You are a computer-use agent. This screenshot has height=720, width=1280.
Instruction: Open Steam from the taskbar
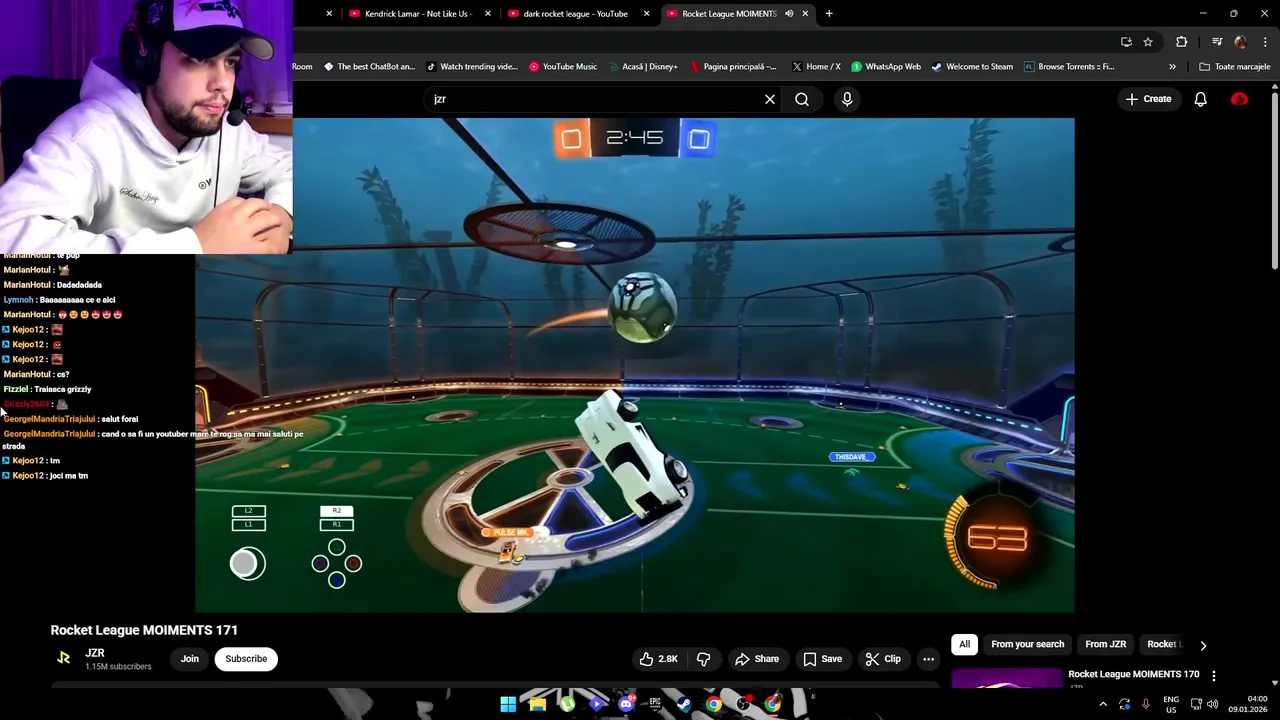tap(684, 704)
